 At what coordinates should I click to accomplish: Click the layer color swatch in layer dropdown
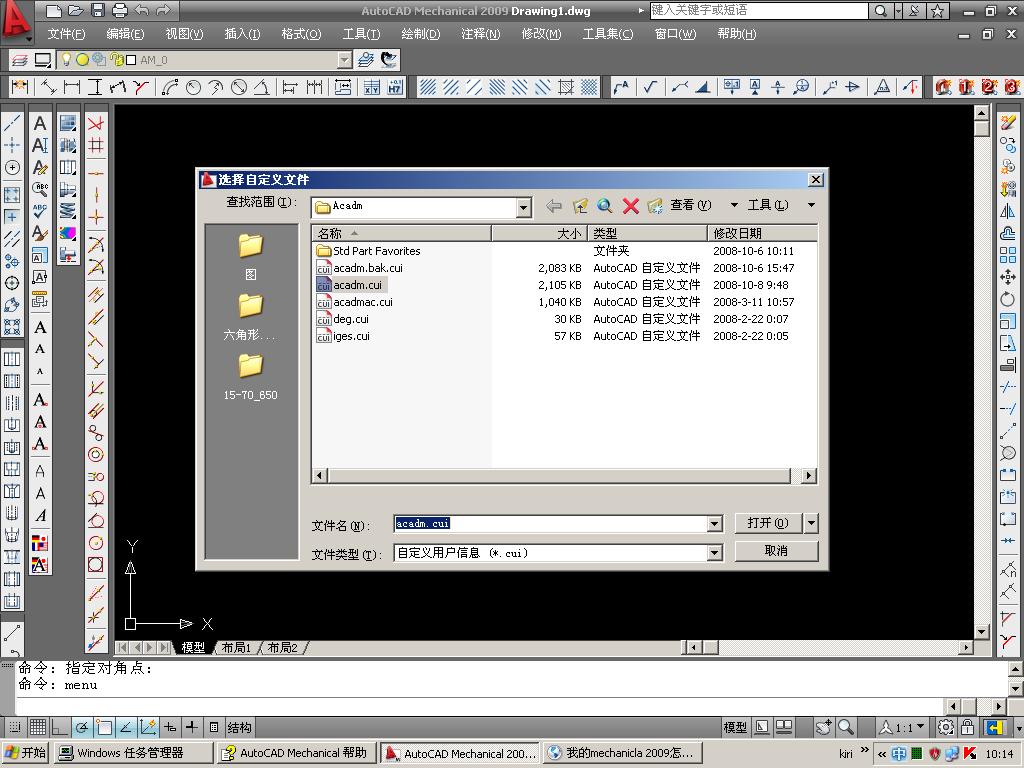131,60
